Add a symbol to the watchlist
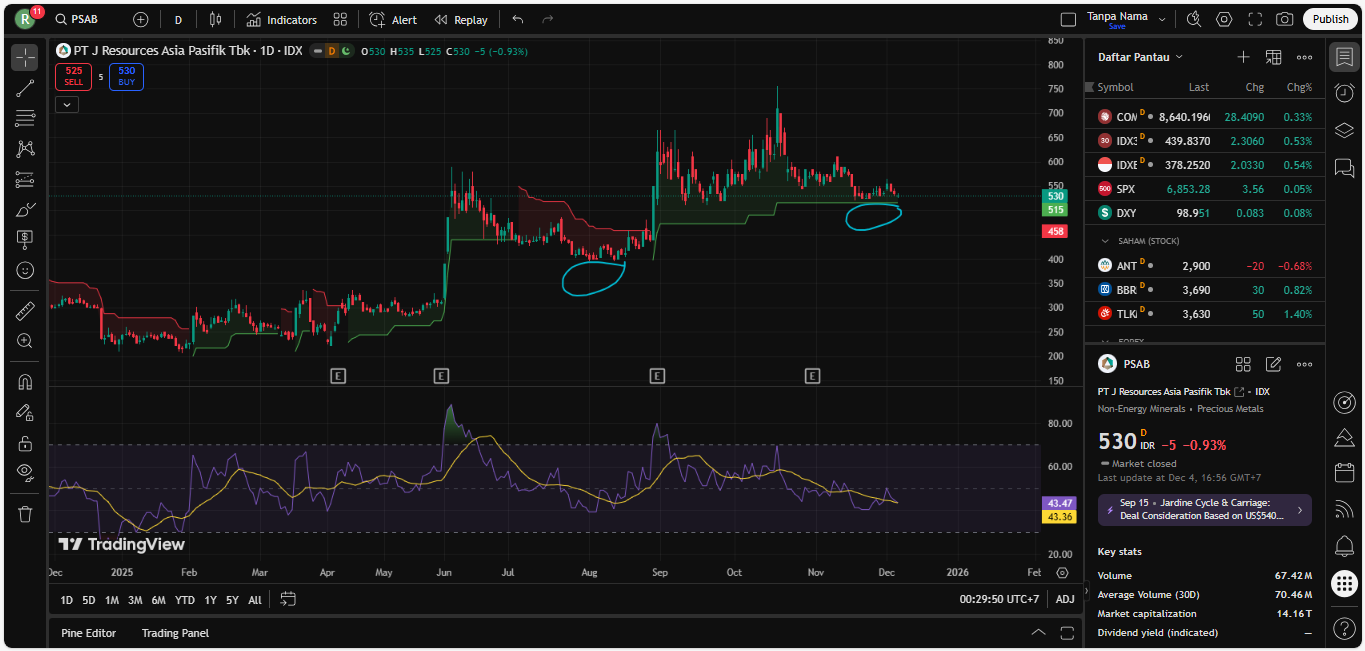Screen dimensions: 1365x651 tap(1243, 57)
